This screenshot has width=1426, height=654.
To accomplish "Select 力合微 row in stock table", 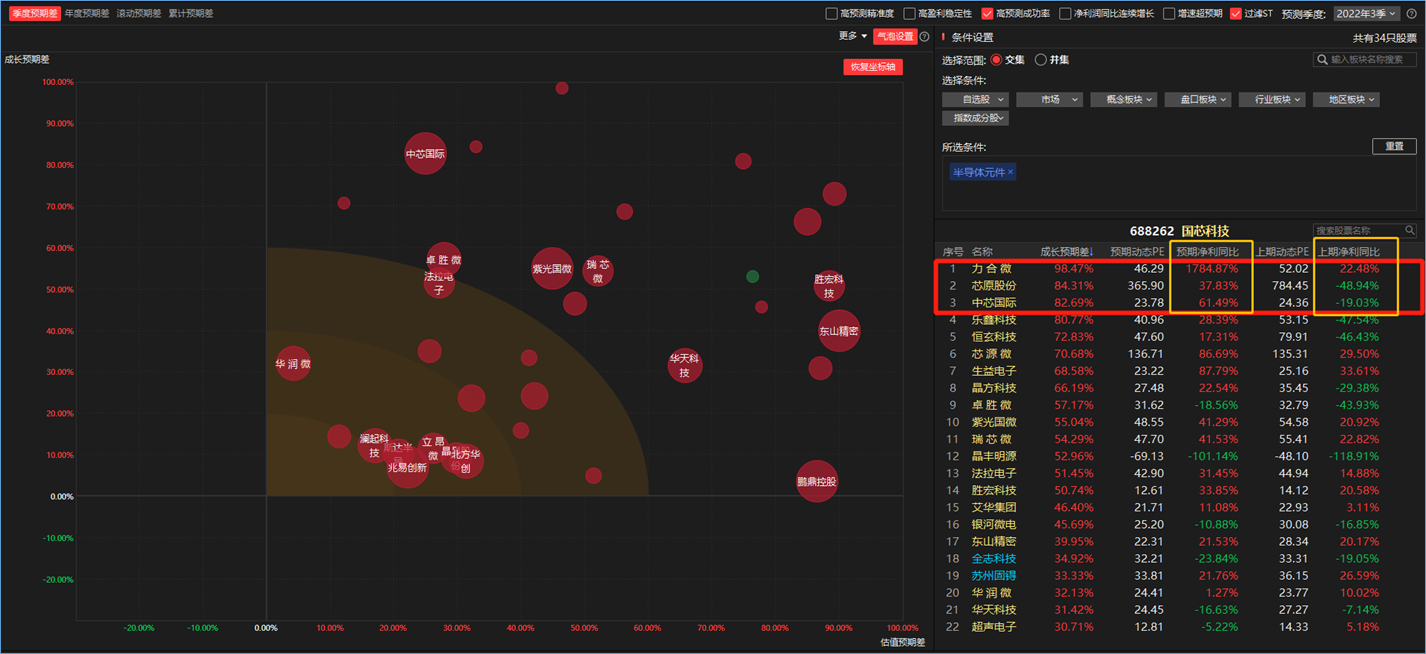I will [x=1178, y=268].
